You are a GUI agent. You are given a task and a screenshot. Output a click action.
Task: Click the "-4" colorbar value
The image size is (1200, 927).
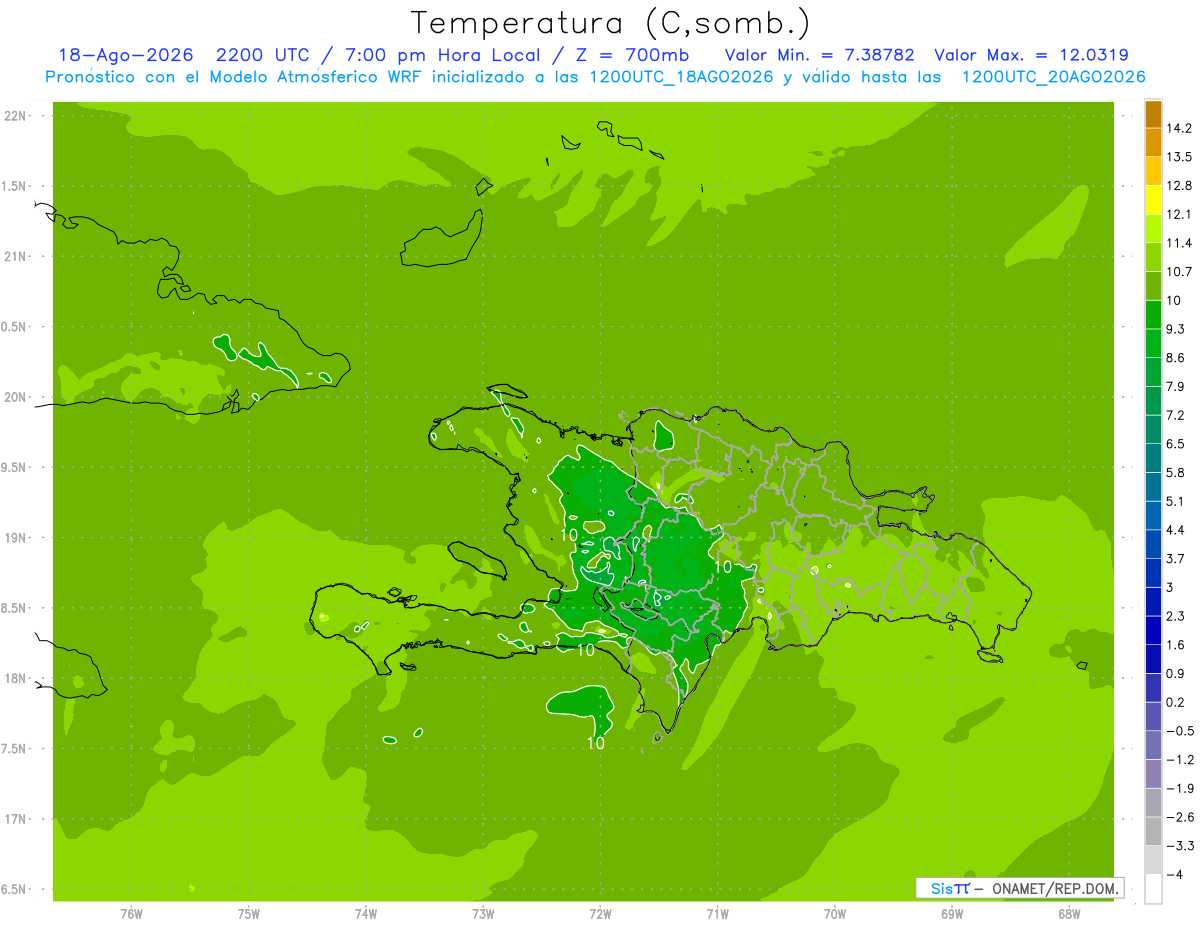(1173, 875)
